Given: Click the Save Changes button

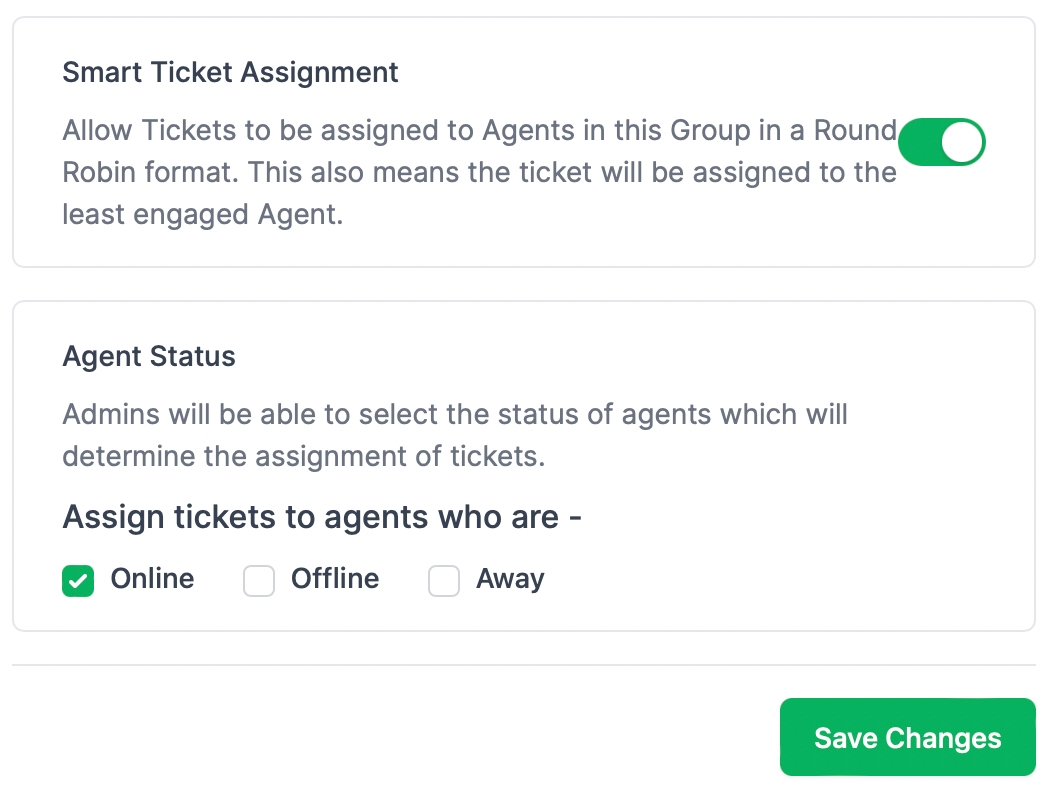Looking at the screenshot, I should (907, 738).
